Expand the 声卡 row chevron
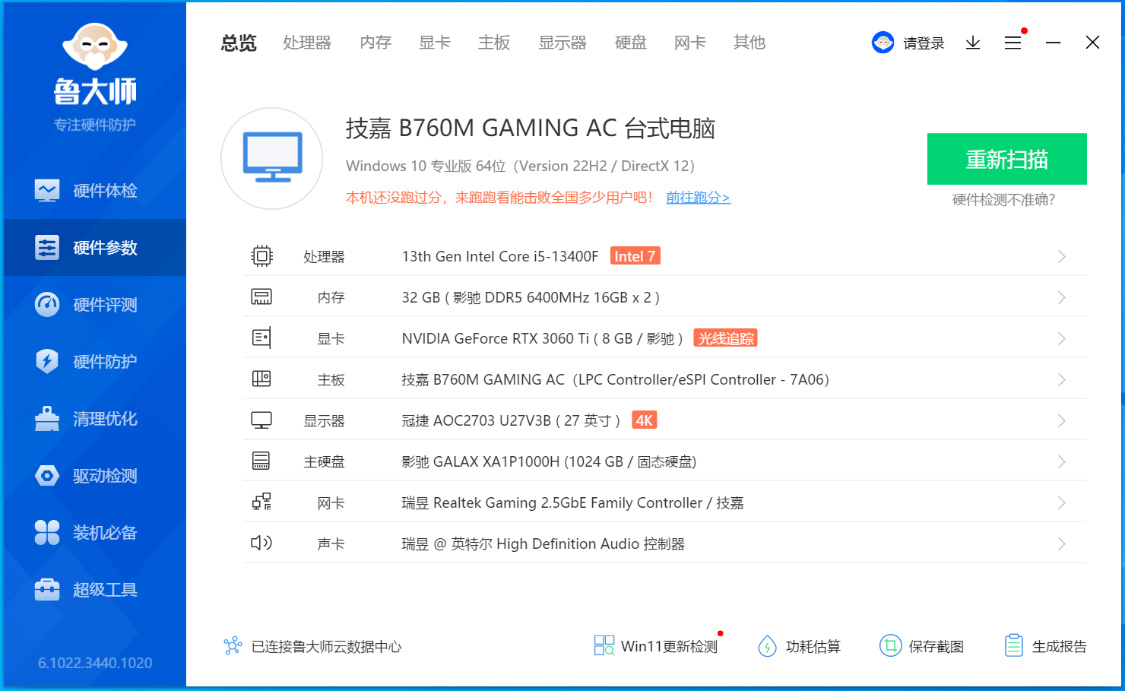Viewport: 1125px width, 691px height. [1062, 544]
